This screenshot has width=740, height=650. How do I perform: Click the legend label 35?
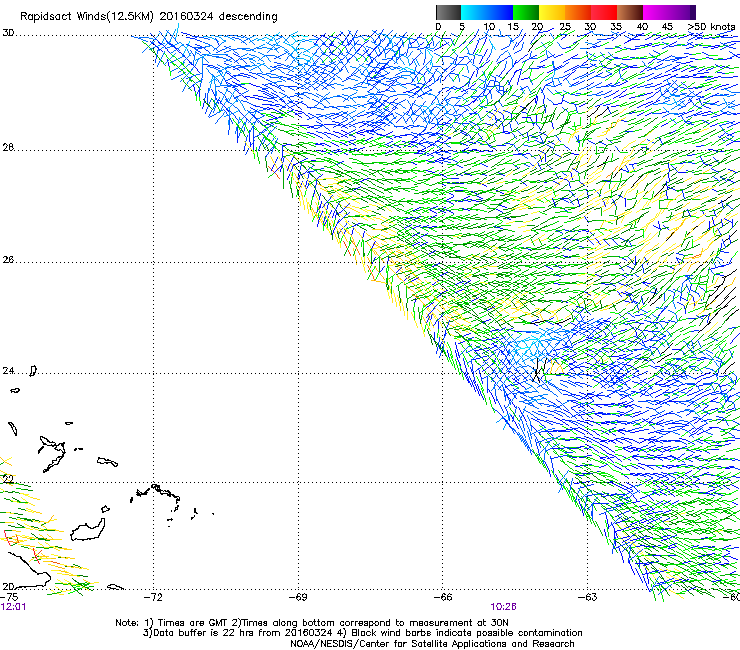tap(616, 27)
